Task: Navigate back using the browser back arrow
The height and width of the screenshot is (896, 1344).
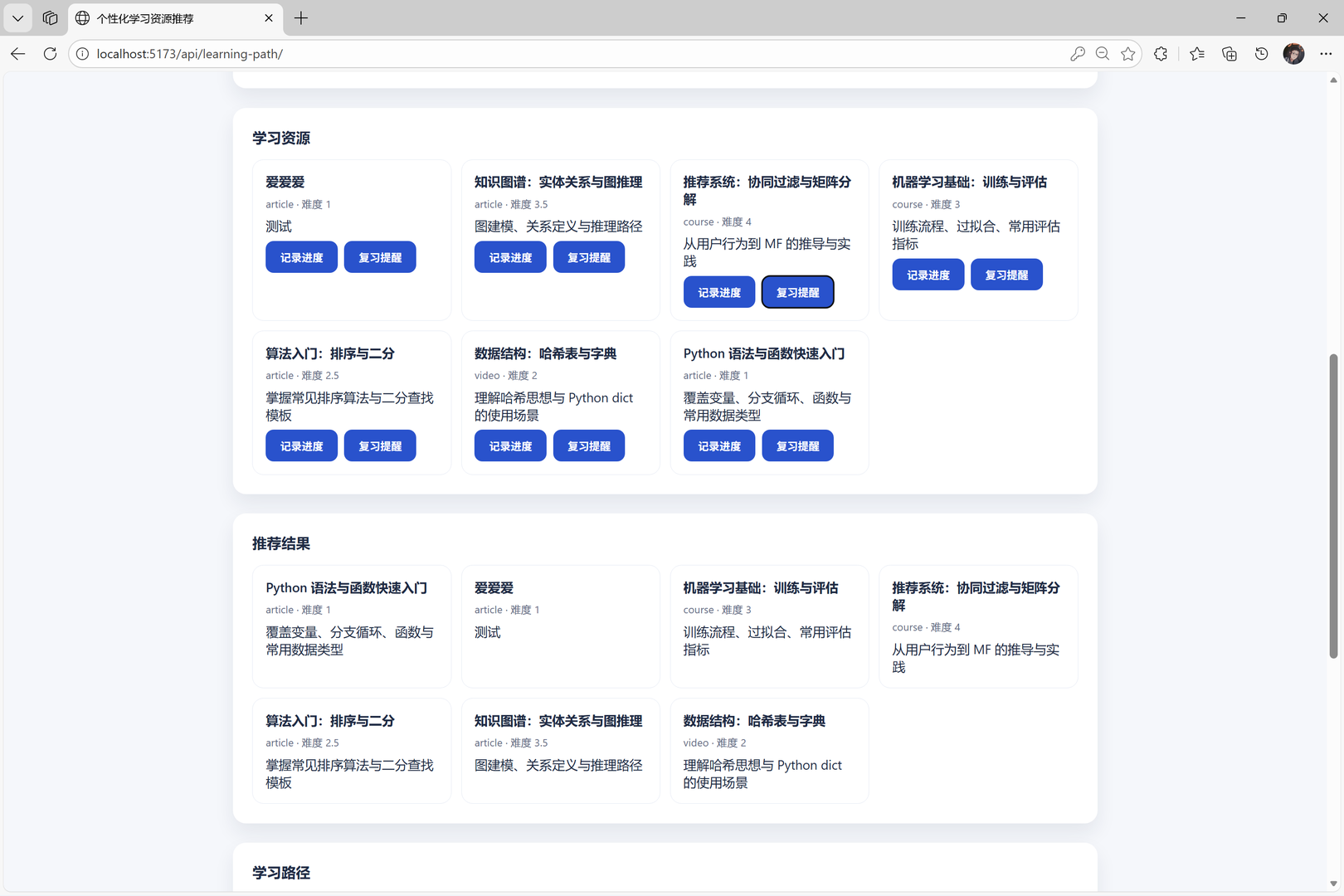Action: (18, 53)
